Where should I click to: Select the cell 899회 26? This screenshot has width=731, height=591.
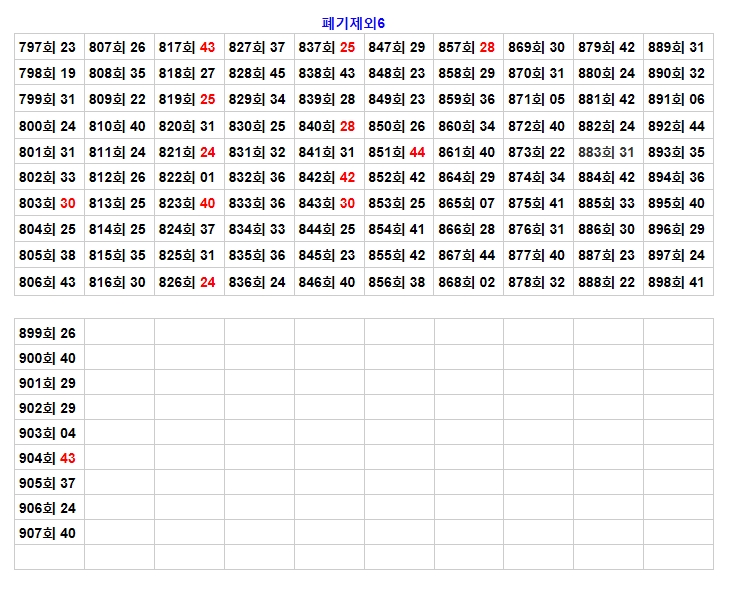[48, 333]
